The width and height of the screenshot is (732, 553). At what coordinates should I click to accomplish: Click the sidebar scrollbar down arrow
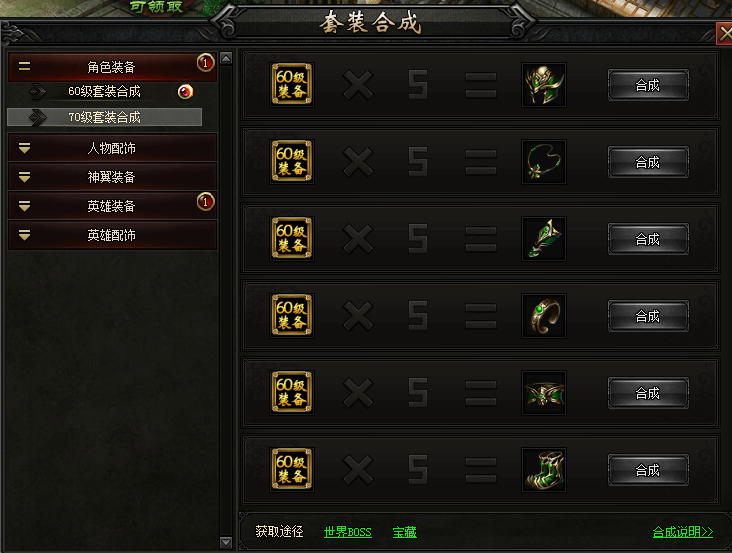(226, 542)
